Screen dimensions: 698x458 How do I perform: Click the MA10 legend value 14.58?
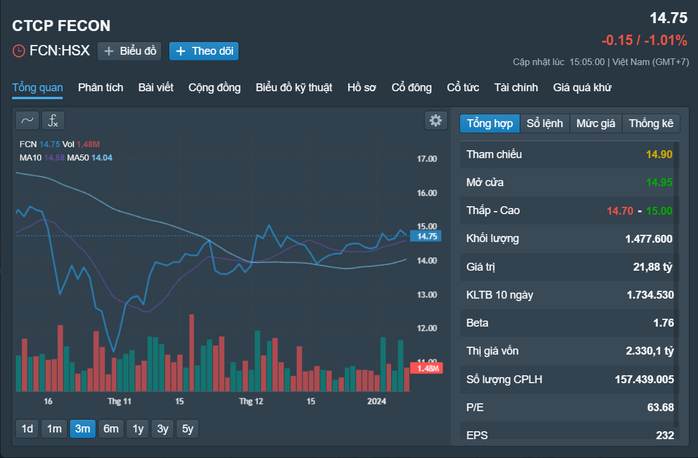pyautogui.click(x=54, y=158)
